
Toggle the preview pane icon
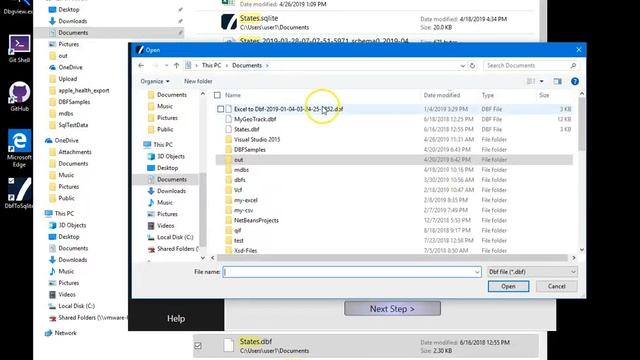click(557, 81)
